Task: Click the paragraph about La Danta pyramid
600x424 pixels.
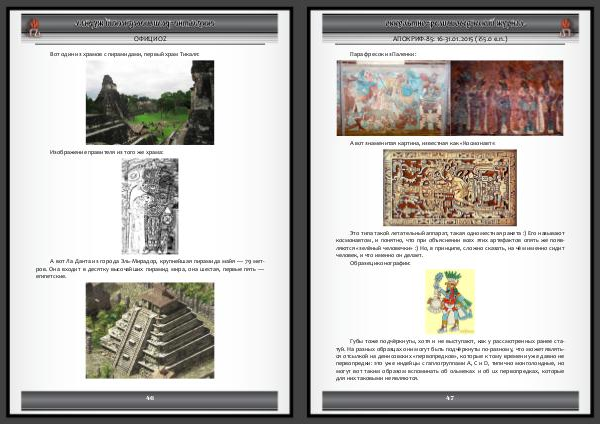Action: (149, 269)
